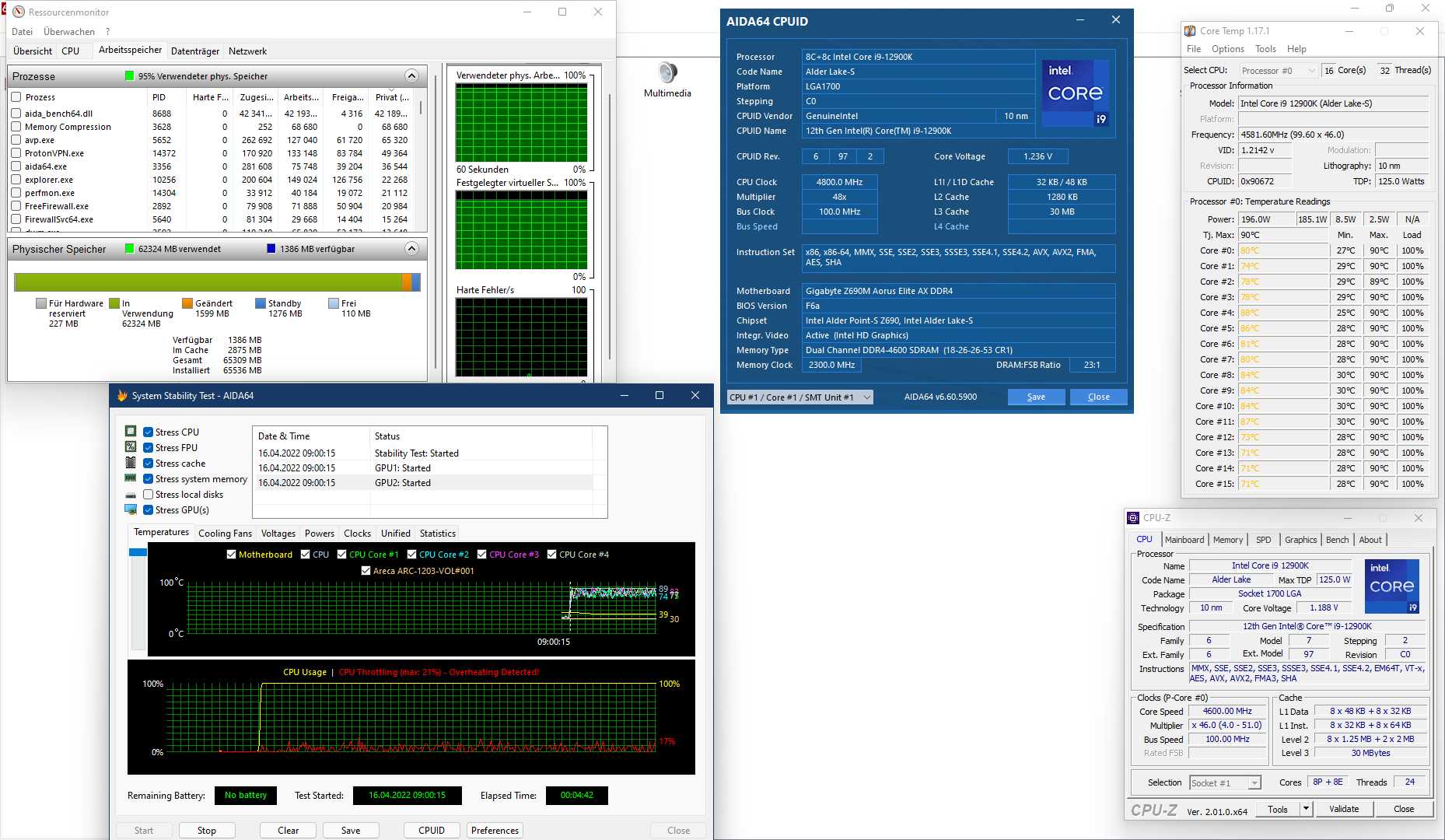This screenshot has height=840, width=1445.
Task: Click the orange Geändert memory legend swatch
Action: pyautogui.click(x=187, y=303)
